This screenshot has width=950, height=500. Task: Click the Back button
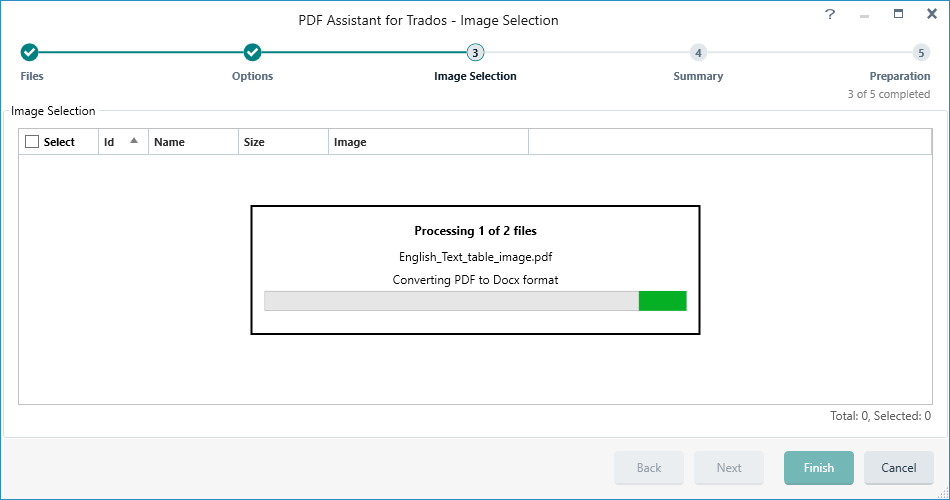tap(649, 468)
